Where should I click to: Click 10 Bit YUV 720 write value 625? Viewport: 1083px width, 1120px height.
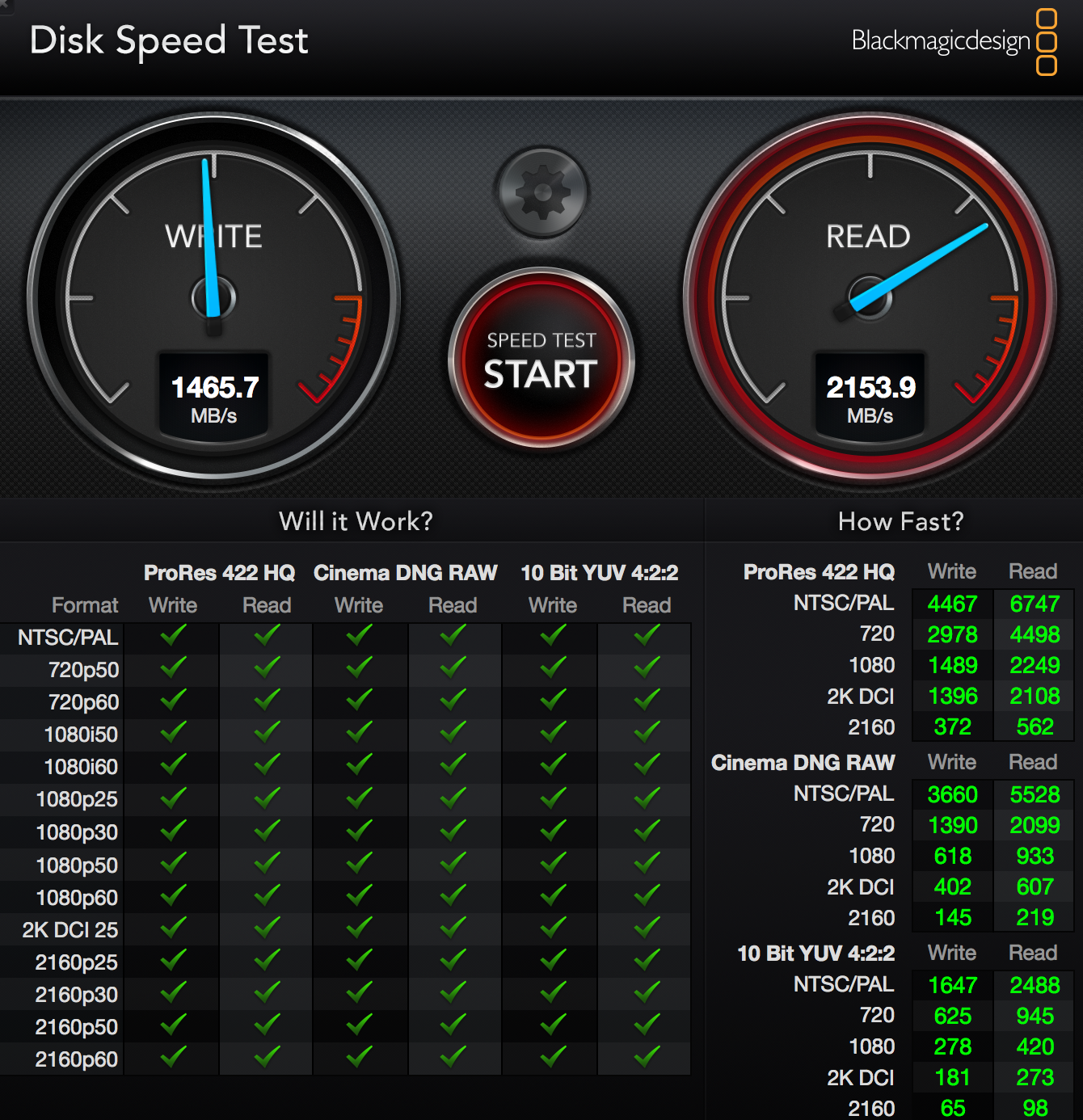coord(952,1016)
